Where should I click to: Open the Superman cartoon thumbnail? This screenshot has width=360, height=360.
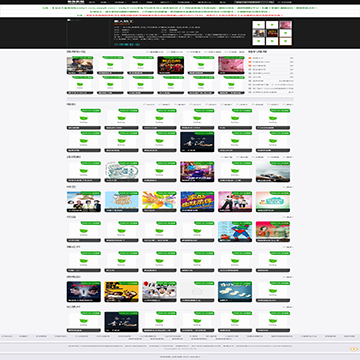coord(235,232)
